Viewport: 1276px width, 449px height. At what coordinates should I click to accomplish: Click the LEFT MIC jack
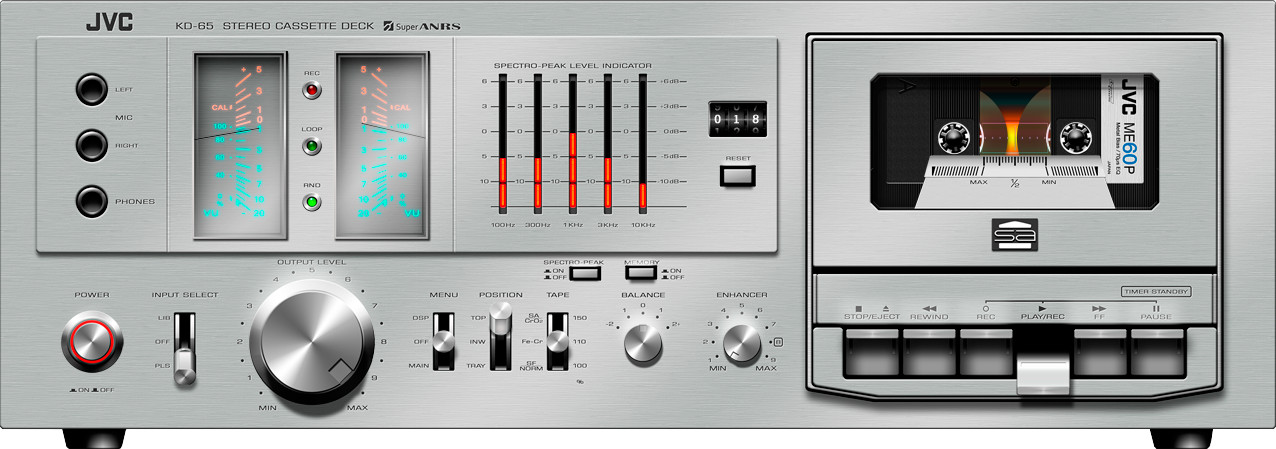tap(92, 89)
